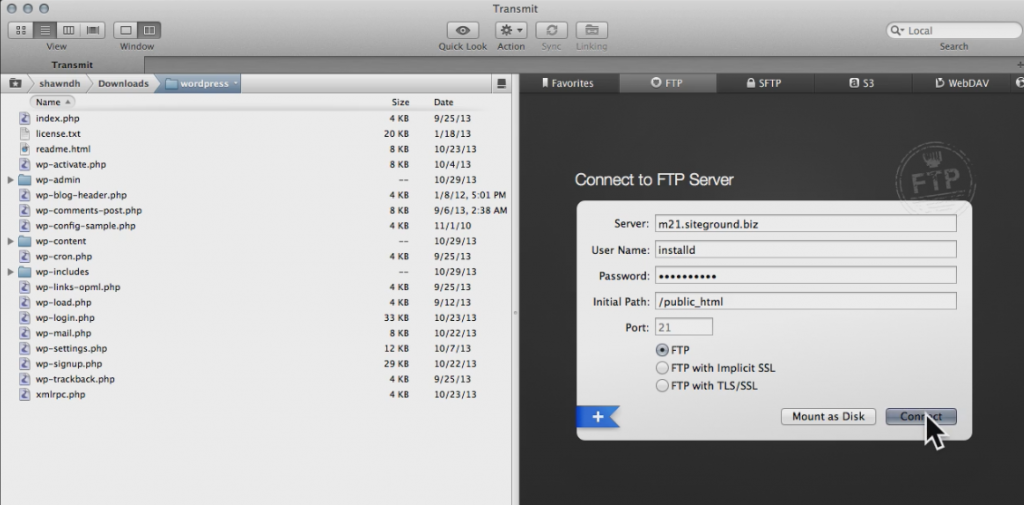Click the Connect button

921,416
